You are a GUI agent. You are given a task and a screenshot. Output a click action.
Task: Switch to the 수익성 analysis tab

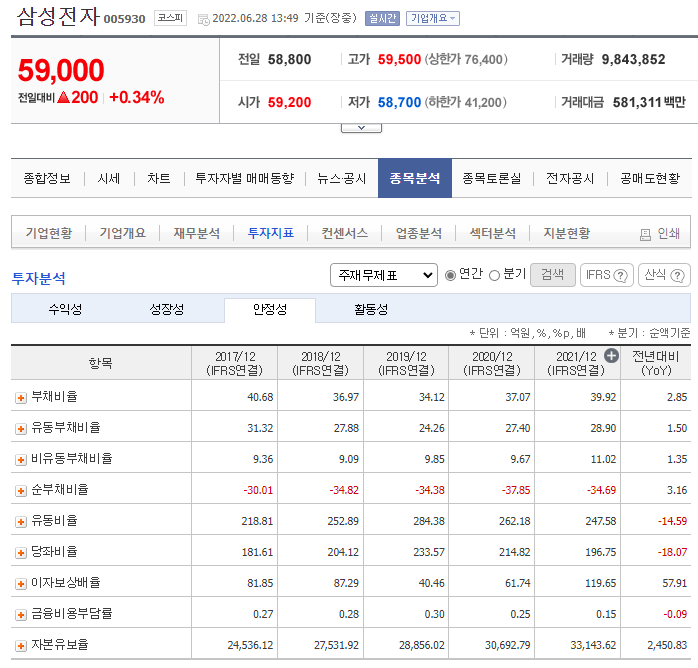click(x=65, y=309)
